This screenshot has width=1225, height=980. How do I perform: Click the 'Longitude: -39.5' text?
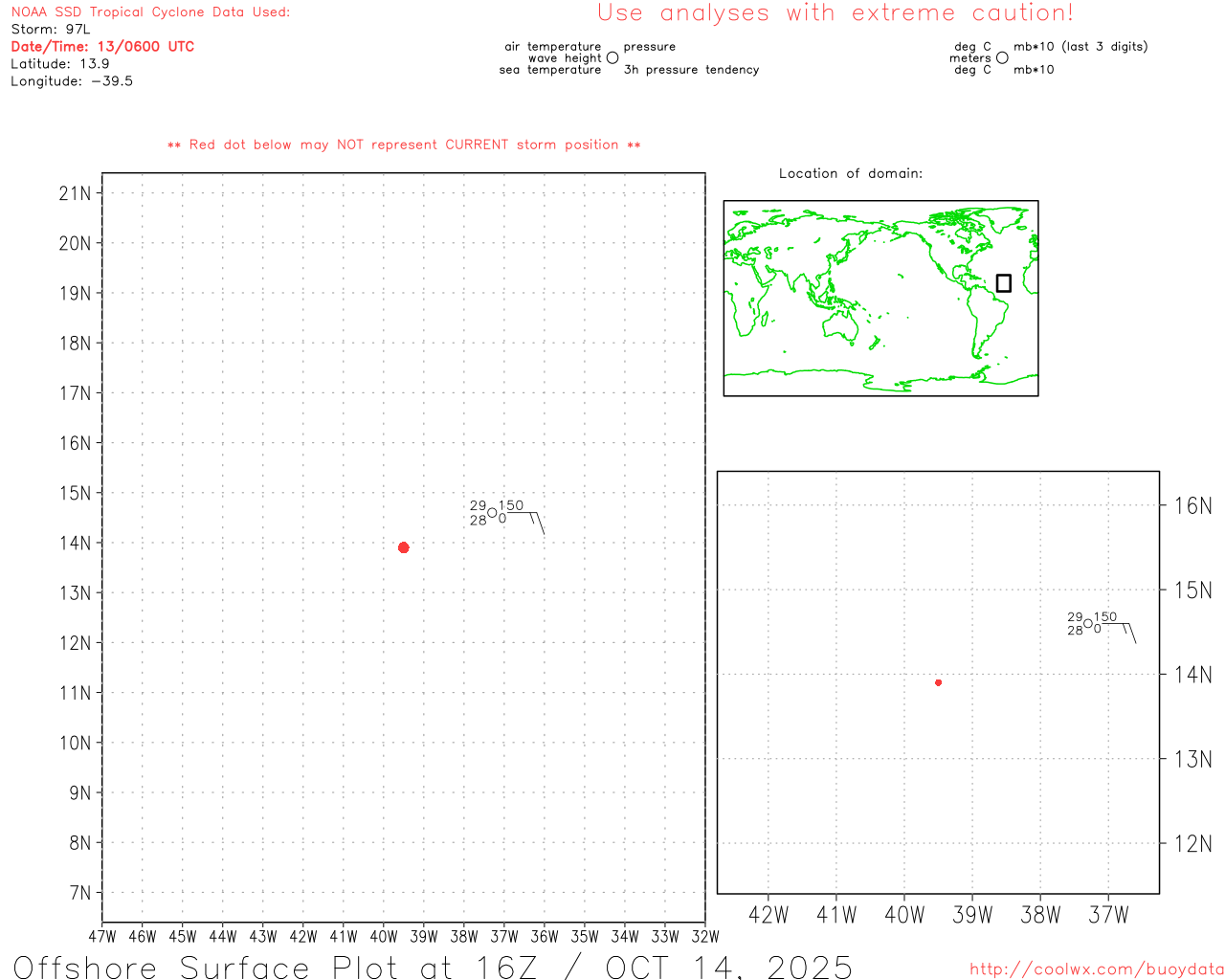pyautogui.click(x=72, y=81)
